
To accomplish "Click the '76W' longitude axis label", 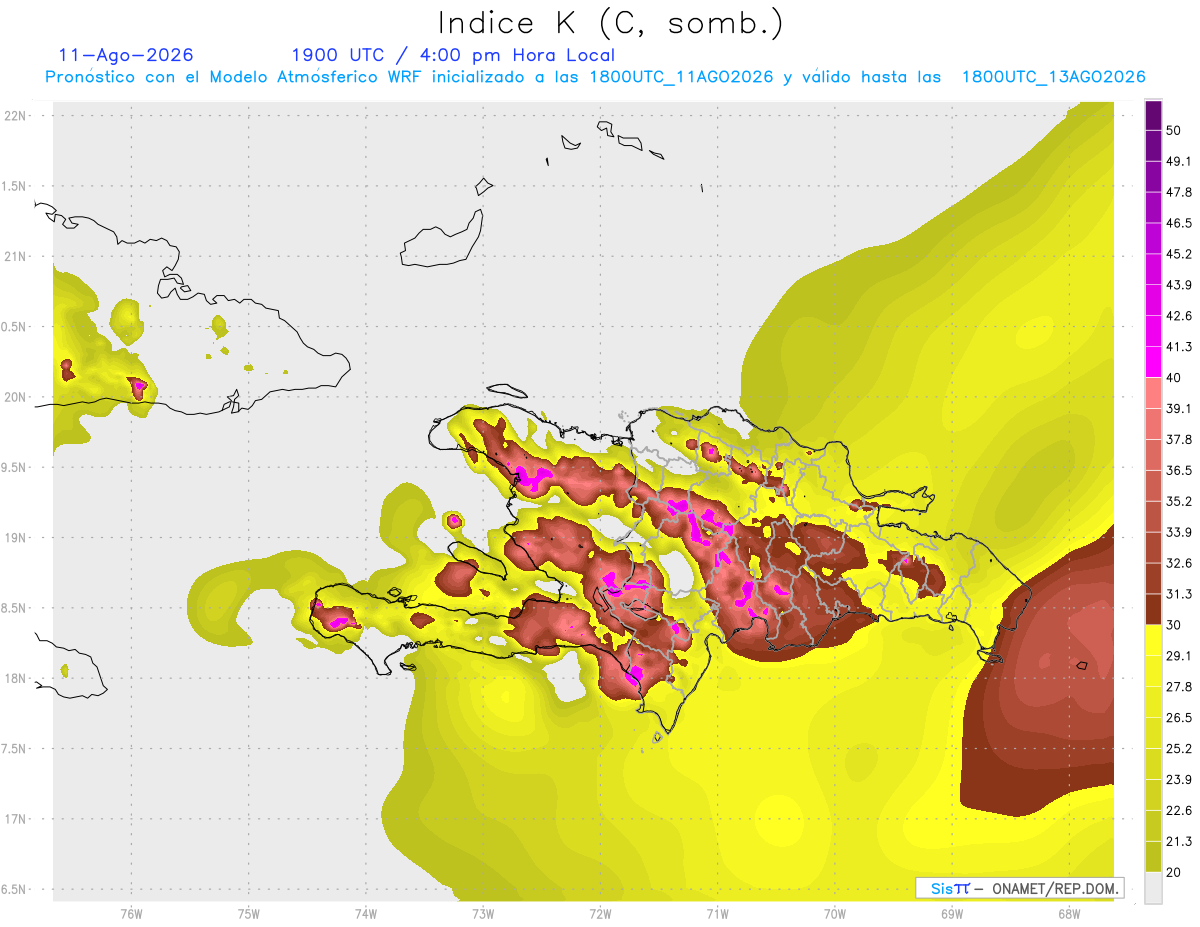I will [x=131, y=914].
